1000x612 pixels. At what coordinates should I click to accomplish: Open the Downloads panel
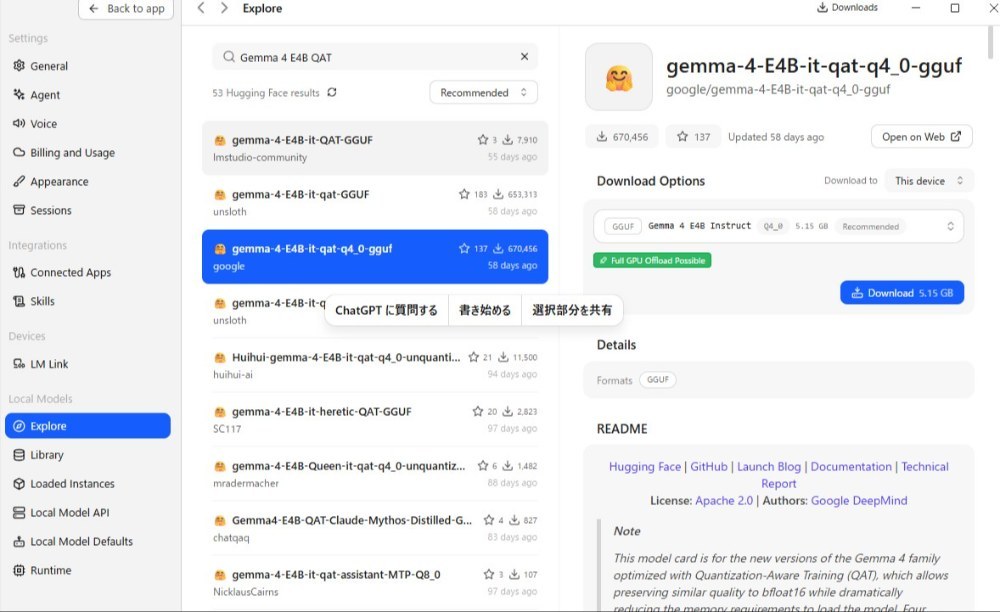point(848,8)
